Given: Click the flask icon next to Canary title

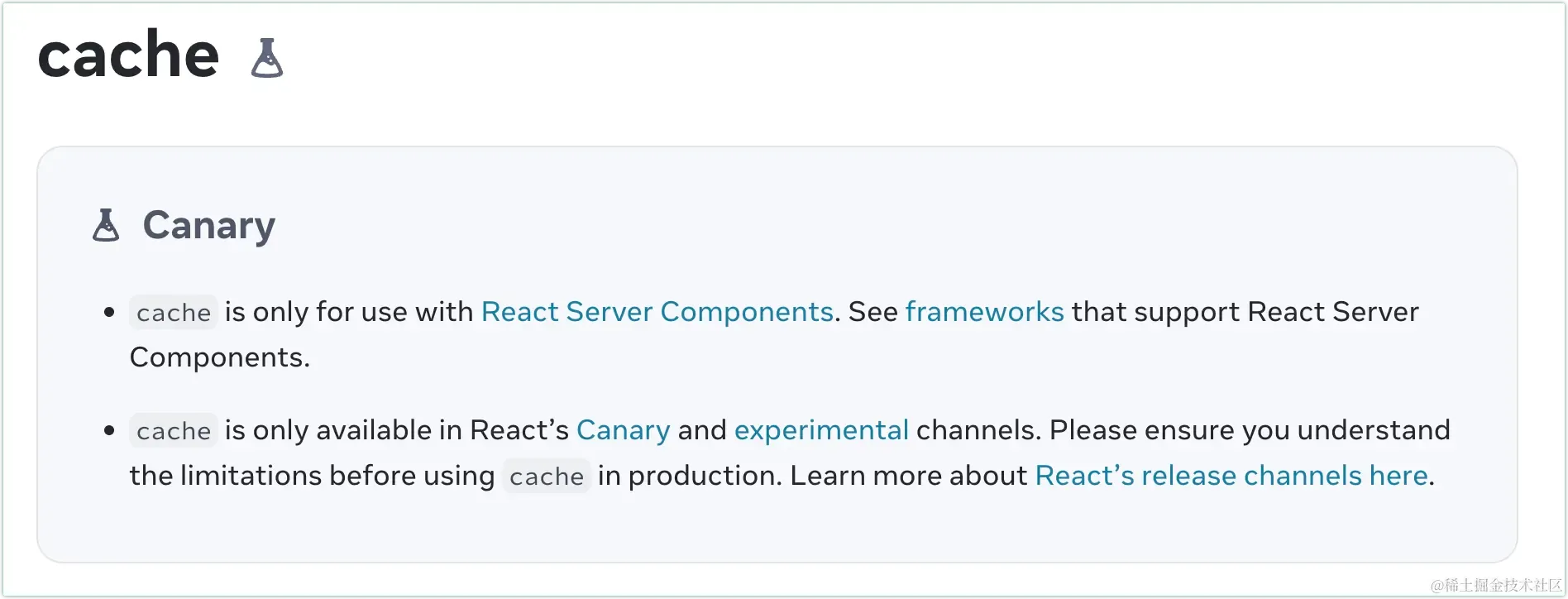Looking at the screenshot, I should [106, 225].
